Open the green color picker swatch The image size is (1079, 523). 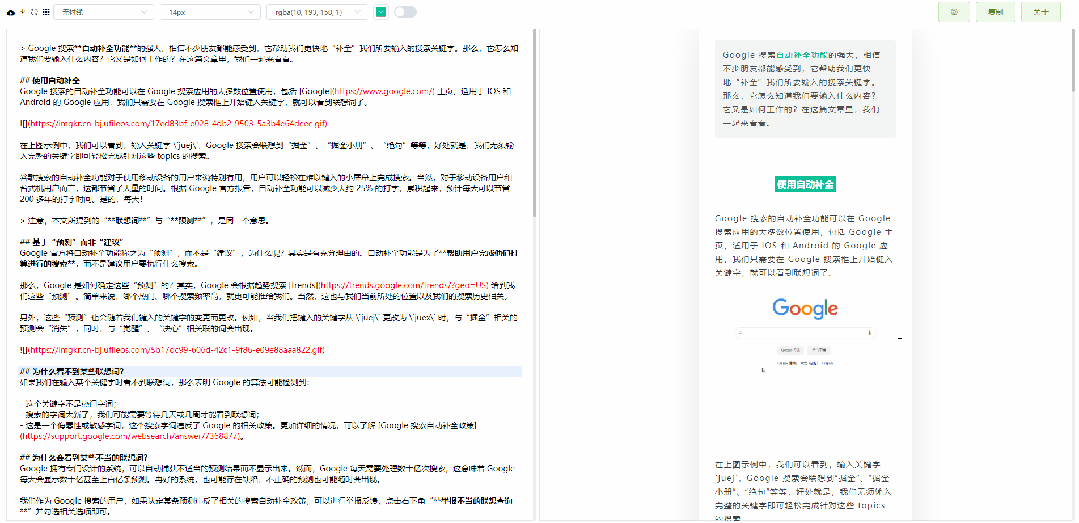pyautogui.click(x=380, y=12)
